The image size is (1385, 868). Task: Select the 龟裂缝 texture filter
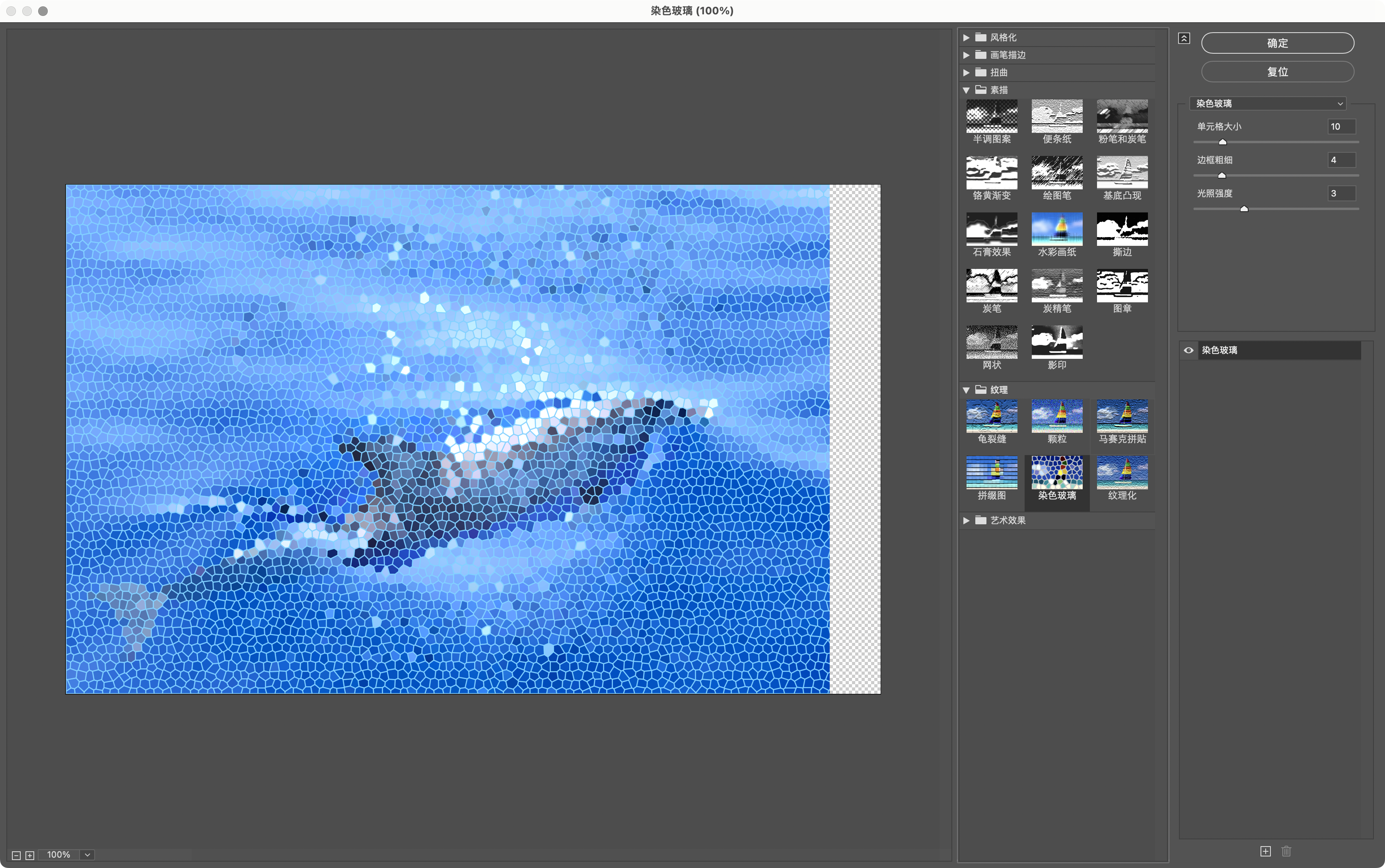(x=991, y=416)
